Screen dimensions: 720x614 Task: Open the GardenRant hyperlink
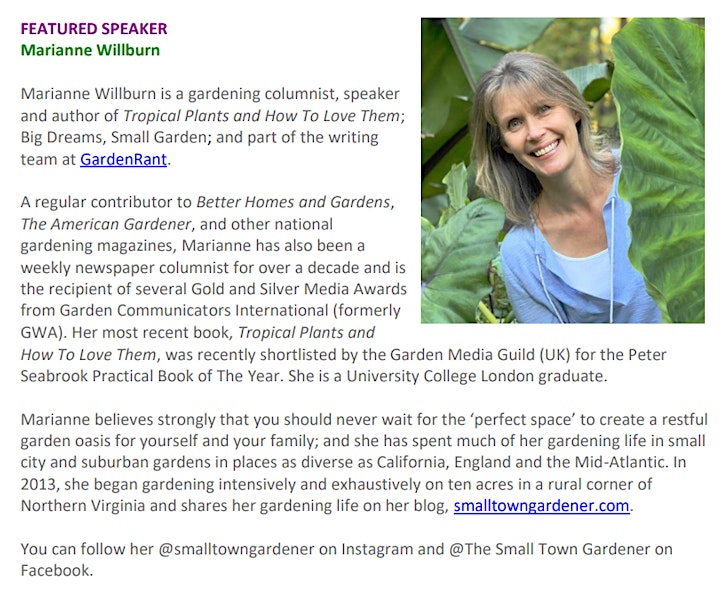click(123, 159)
